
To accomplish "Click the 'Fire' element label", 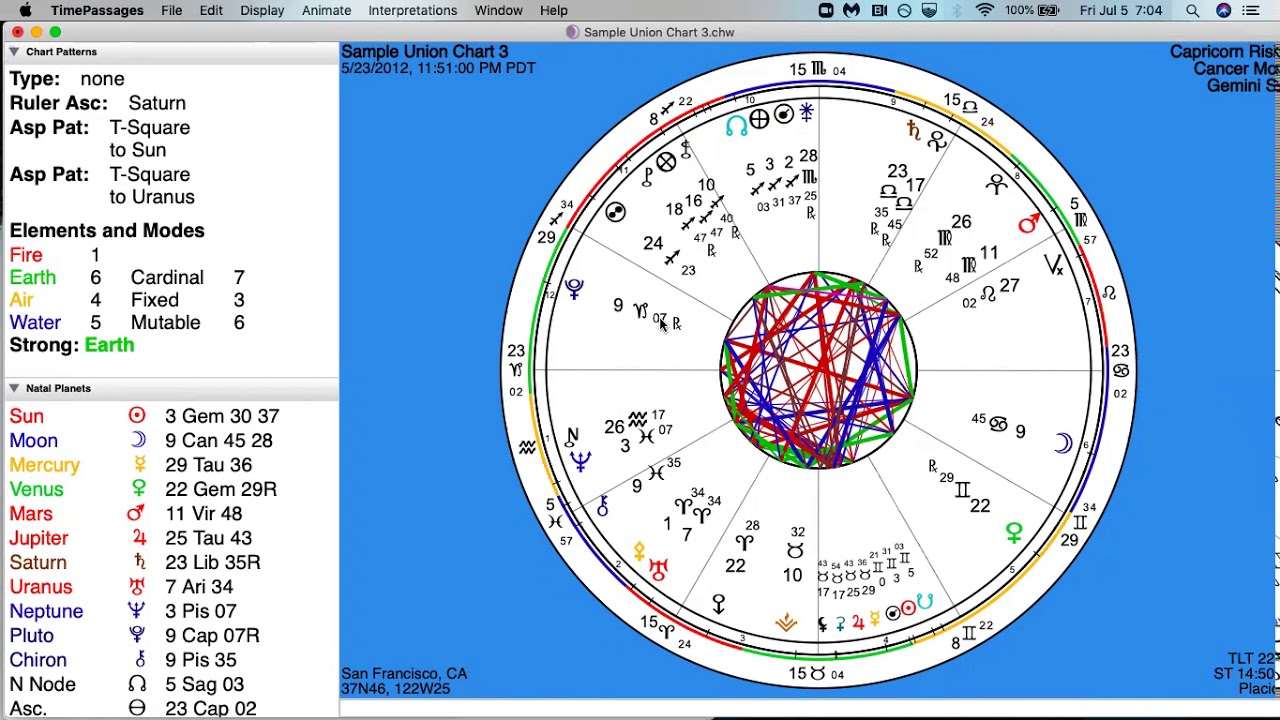I will 26,255.
